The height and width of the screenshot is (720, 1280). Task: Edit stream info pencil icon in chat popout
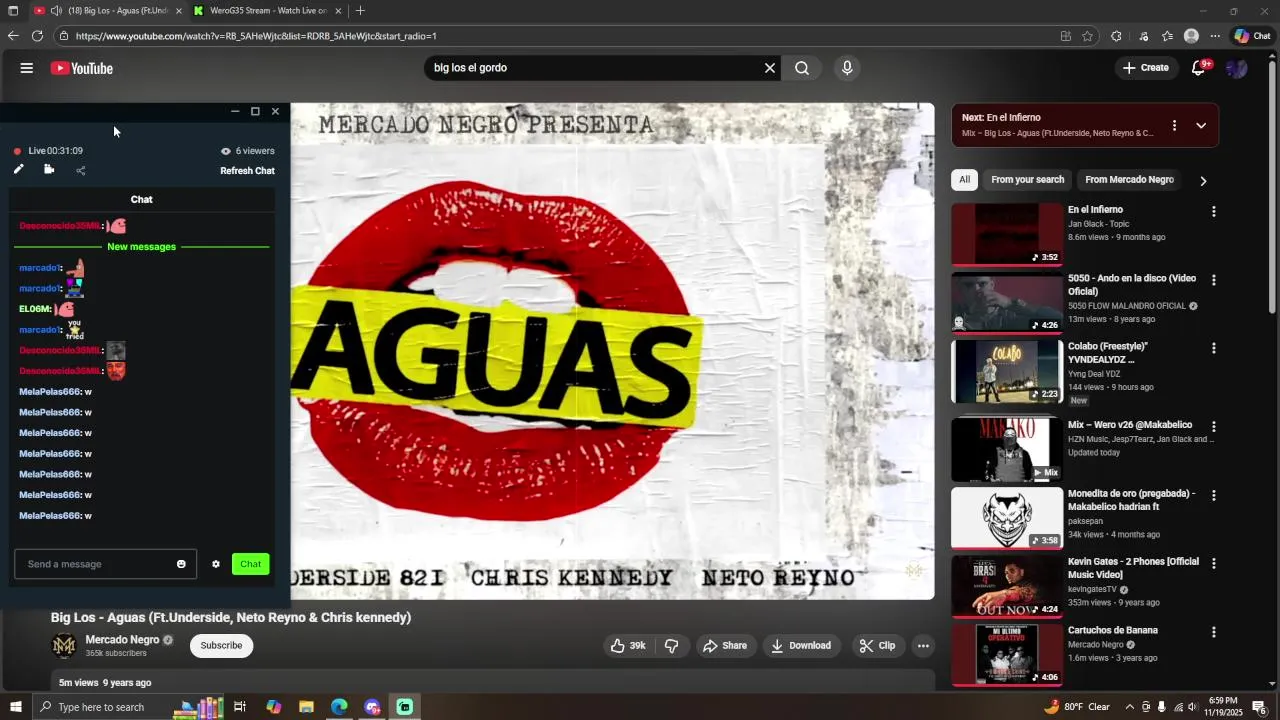18,170
